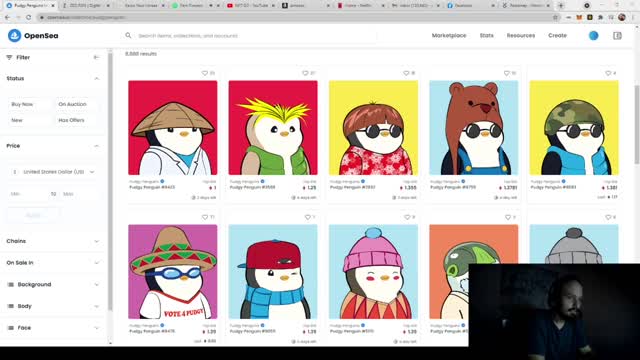Click Background filter list icon
Image resolution: width=640 pixels, height=360 pixels.
click(x=11, y=284)
